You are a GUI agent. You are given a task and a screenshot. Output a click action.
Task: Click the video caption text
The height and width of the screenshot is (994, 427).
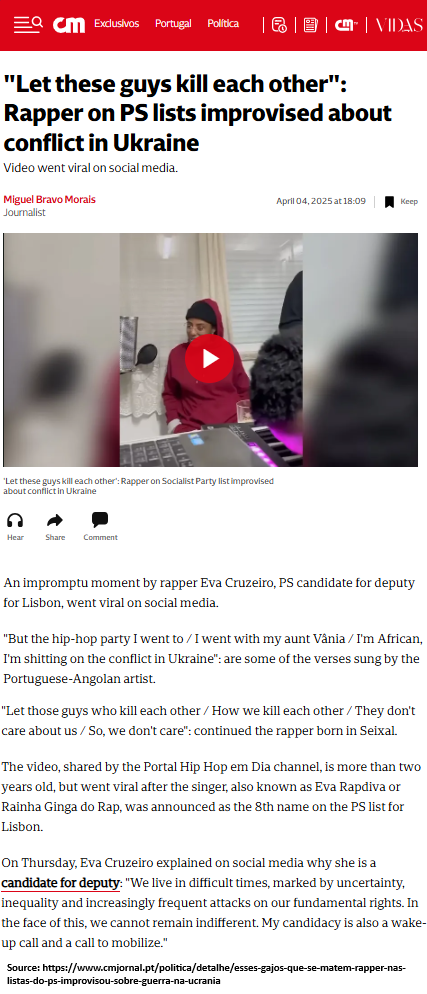point(139,486)
